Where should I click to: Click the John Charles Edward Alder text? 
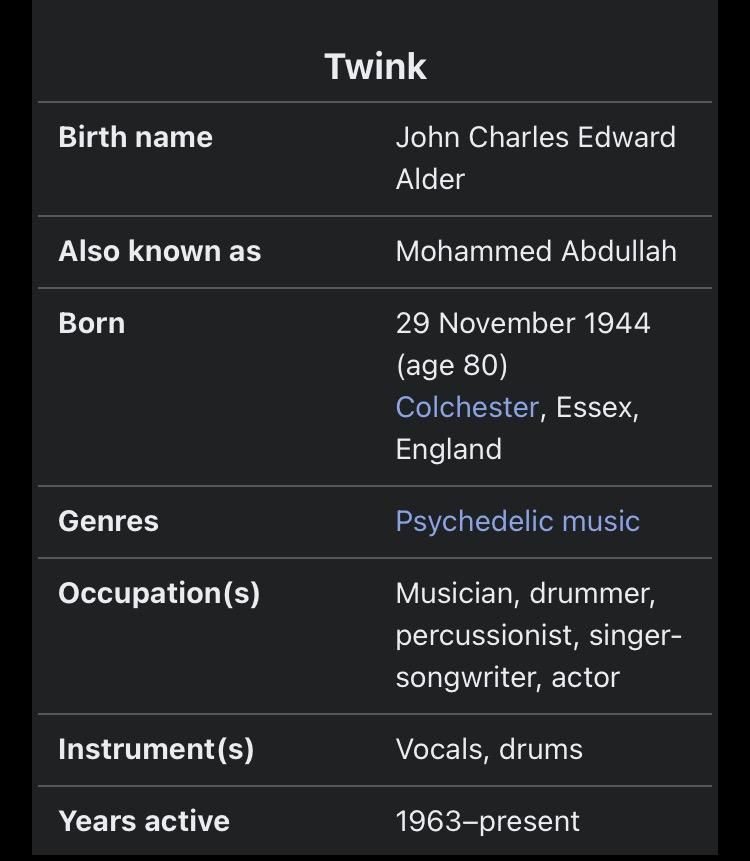(536, 158)
